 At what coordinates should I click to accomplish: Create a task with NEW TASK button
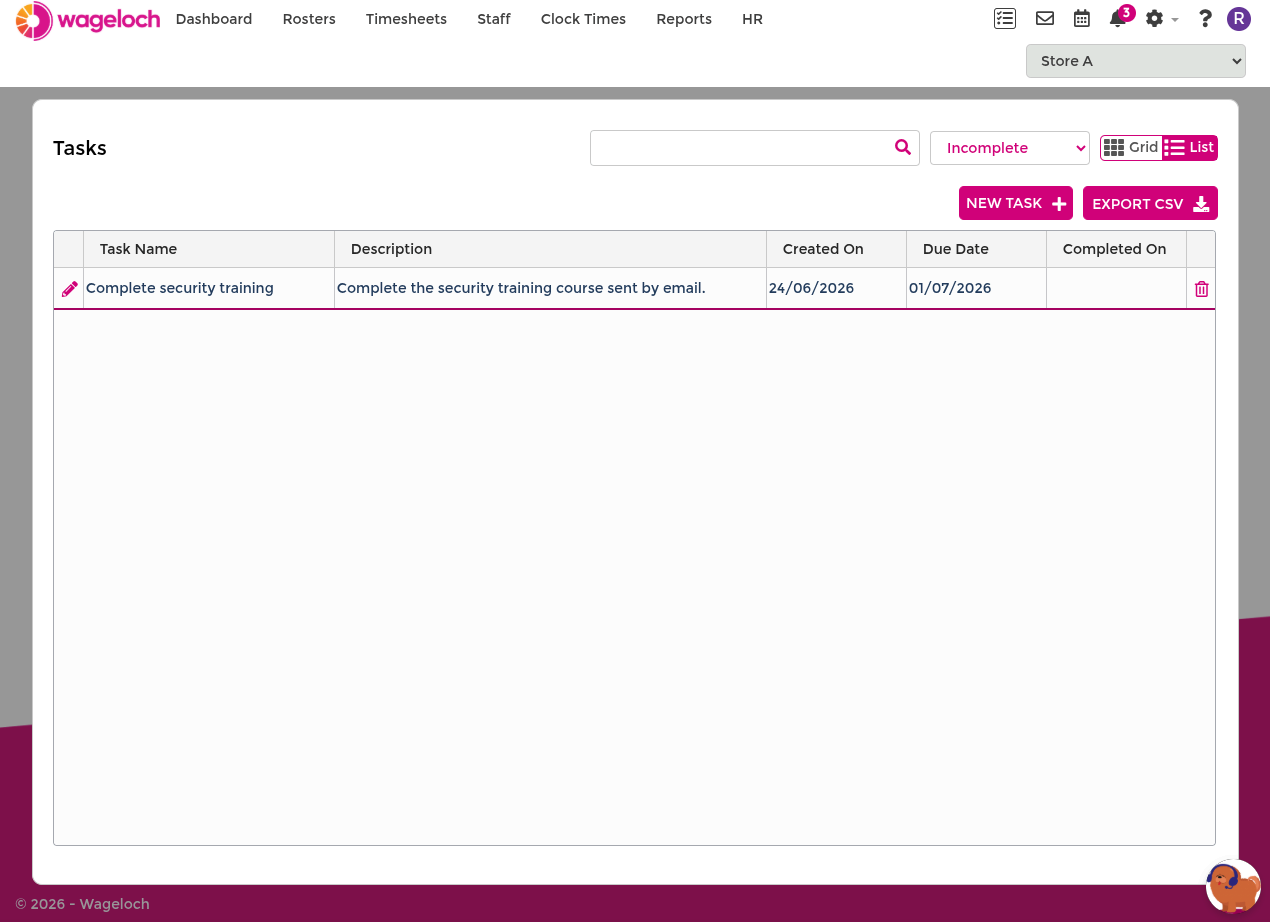click(x=1016, y=203)
